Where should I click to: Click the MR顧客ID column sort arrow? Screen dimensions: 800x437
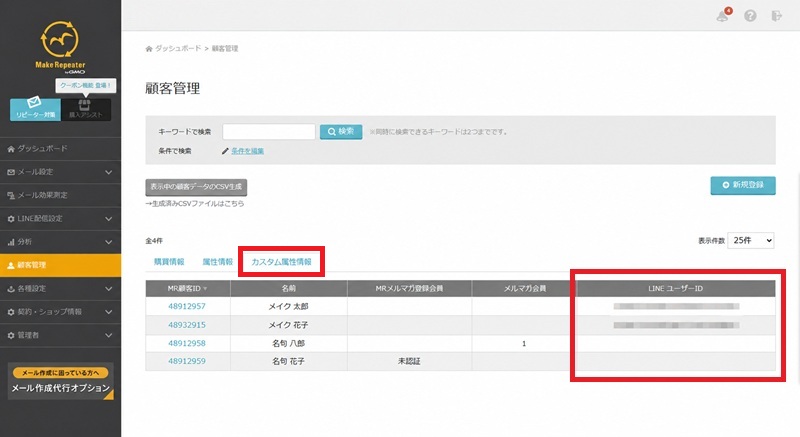(205, 289)
